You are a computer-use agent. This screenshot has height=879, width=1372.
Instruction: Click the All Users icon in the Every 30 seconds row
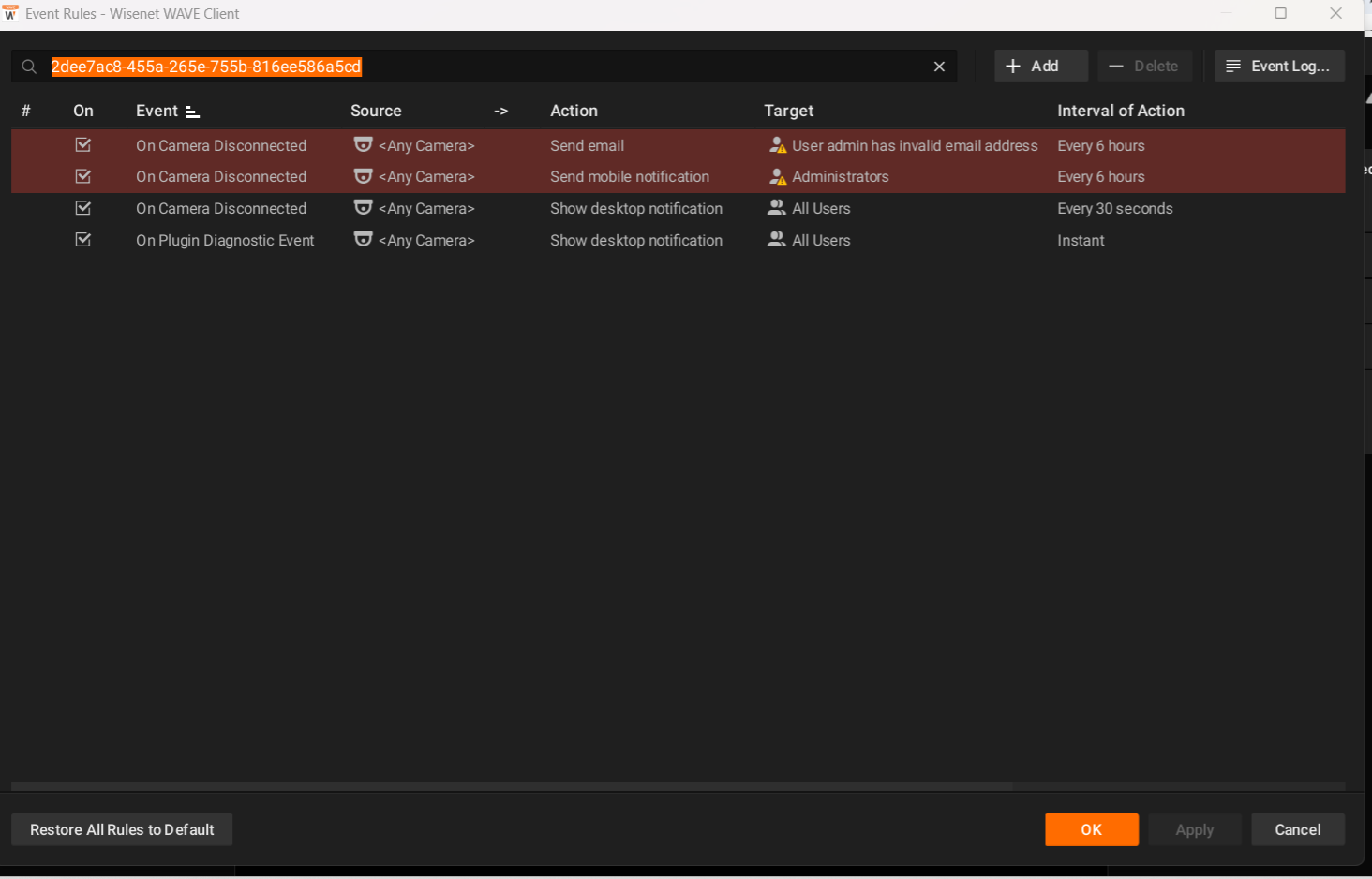coord(777,208)
